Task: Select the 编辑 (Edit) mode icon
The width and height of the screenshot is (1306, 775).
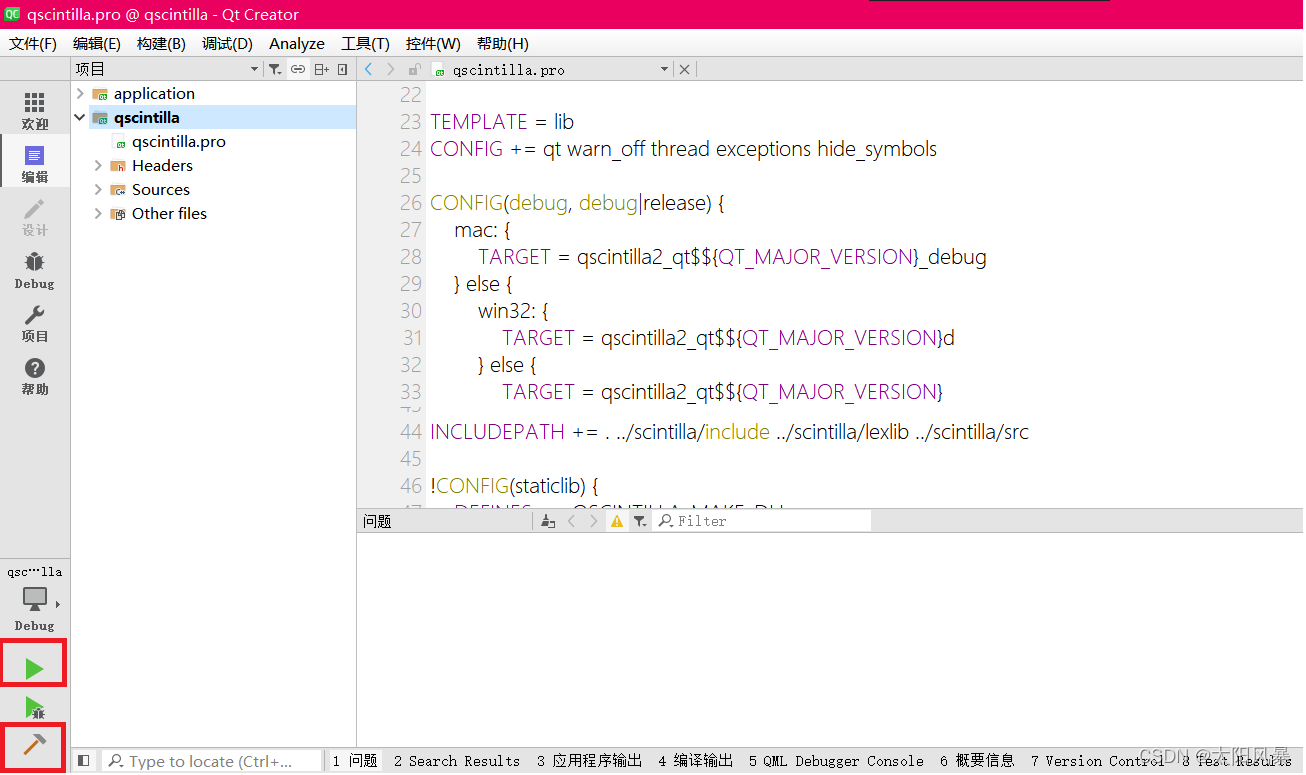Action: [33, 161]
